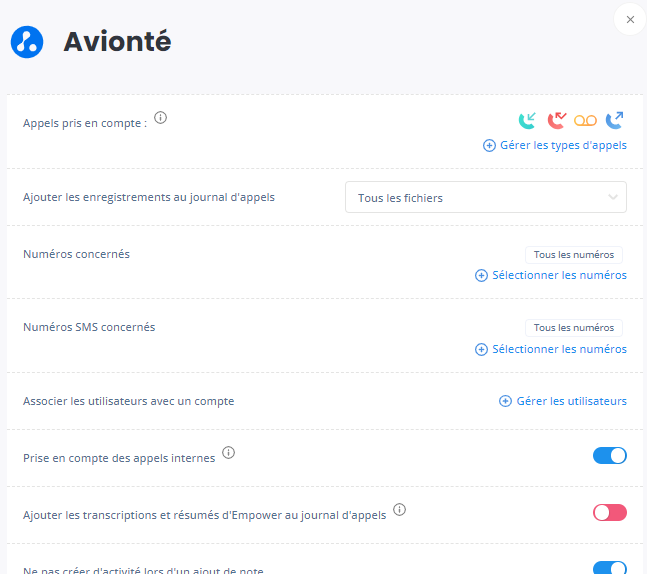
Task: Click plus icon beside Gérer les utilisateurs
Action: coord(505,401)
